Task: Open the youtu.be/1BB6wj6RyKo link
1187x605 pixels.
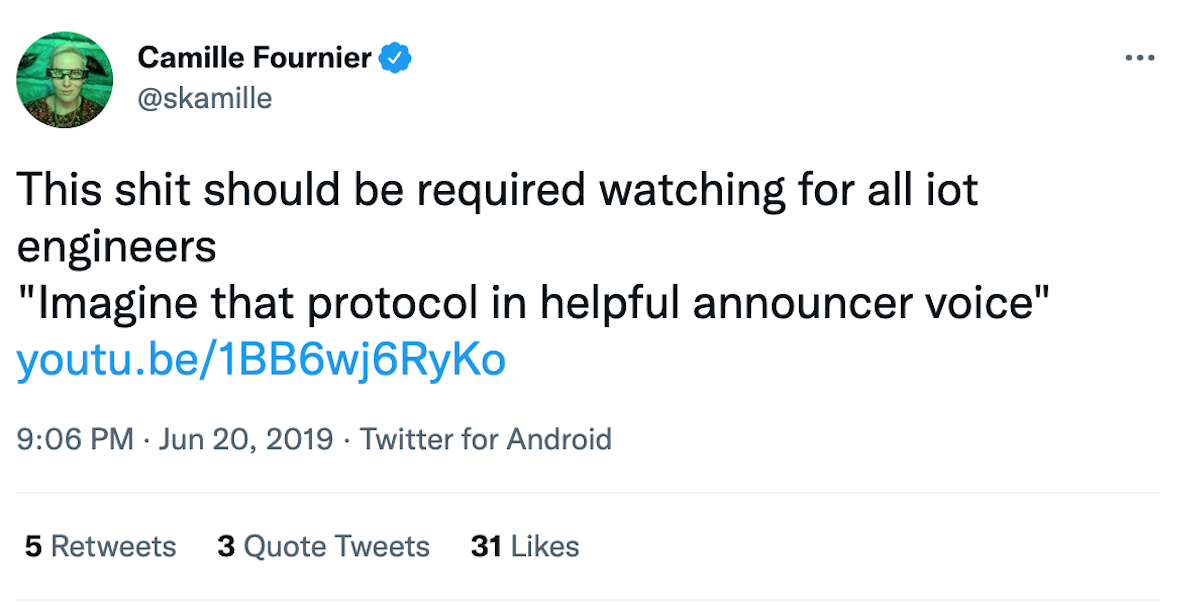Action: (x=261, y=361)
